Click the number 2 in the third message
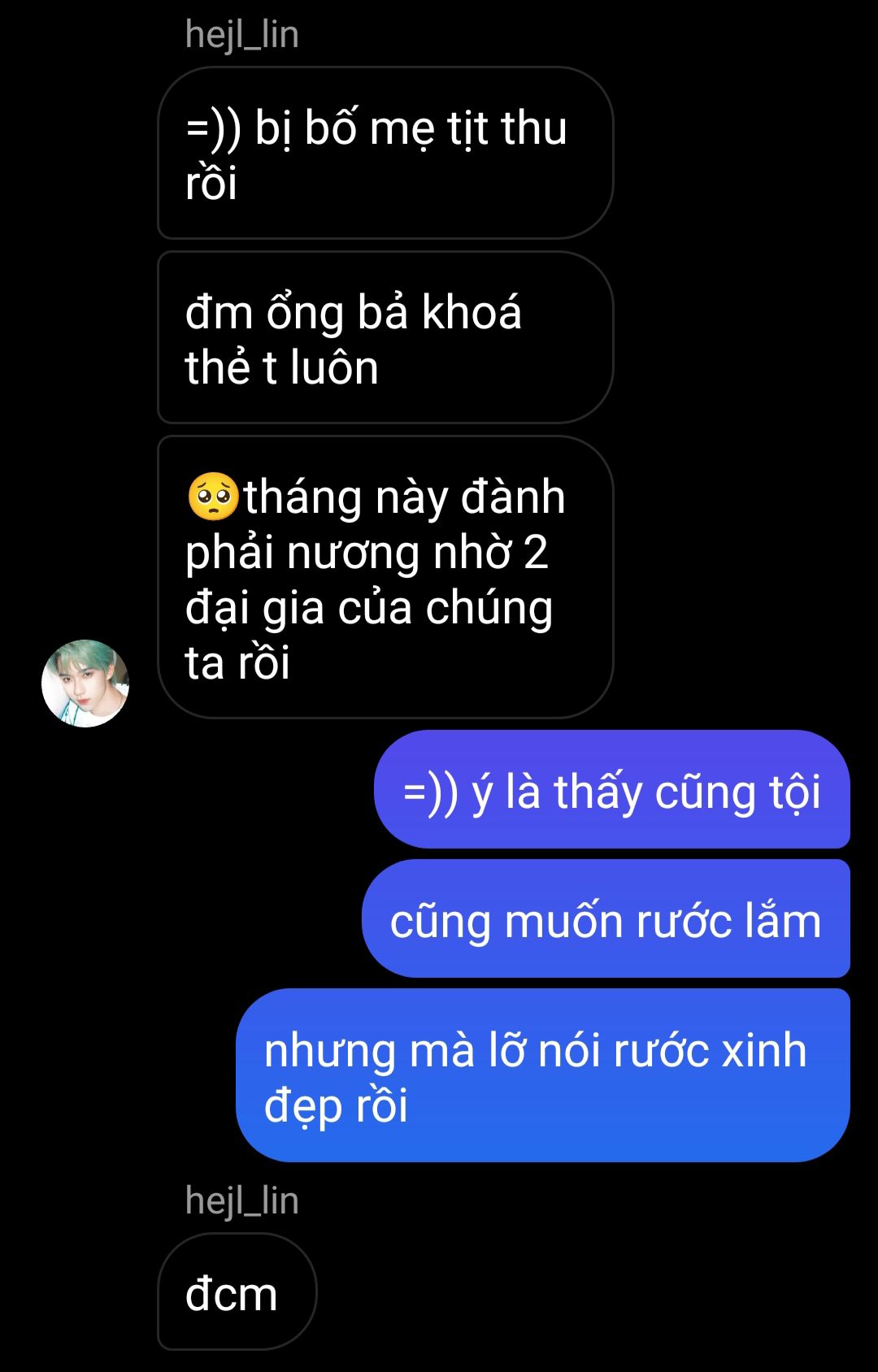Screen dimensions: 878x1372 [x=536, y=553]
